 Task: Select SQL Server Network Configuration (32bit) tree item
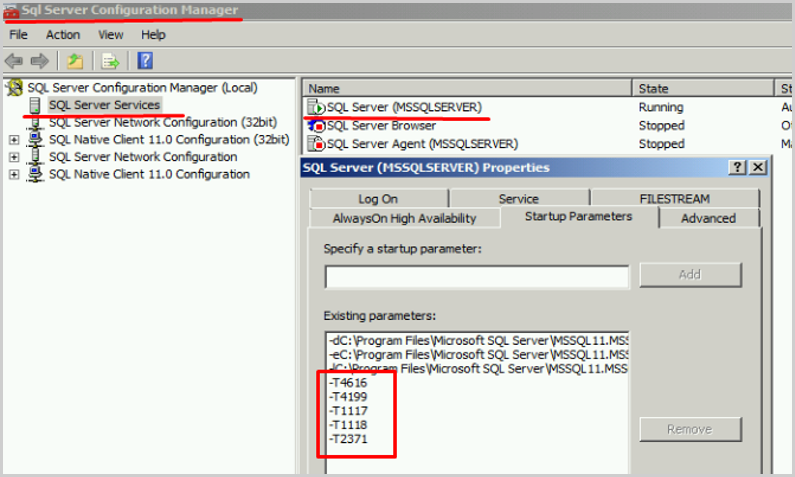pyautogui.click(x=163, y=122)
